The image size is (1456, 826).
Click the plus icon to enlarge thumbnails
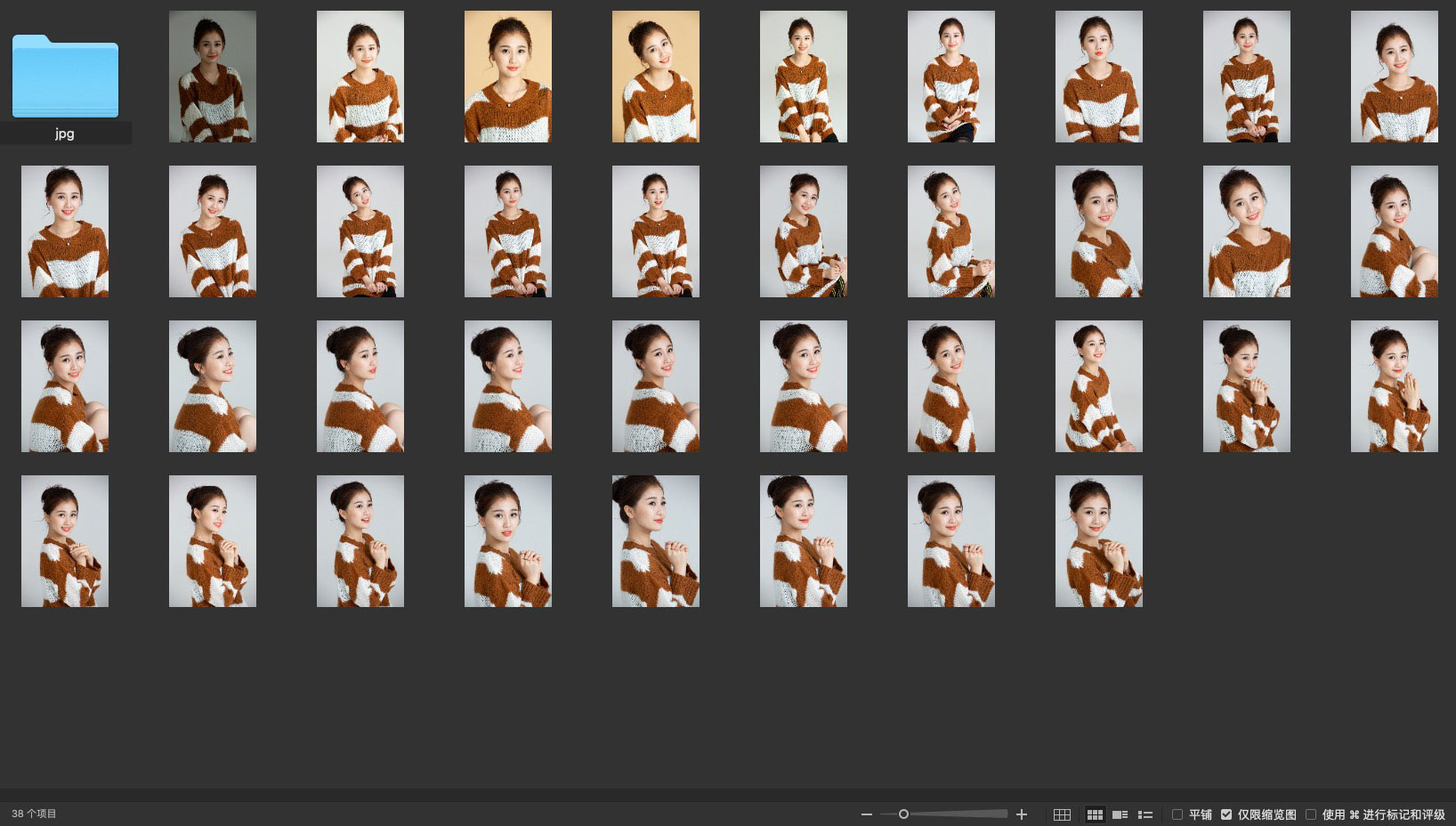click(x=1022, y=814)
